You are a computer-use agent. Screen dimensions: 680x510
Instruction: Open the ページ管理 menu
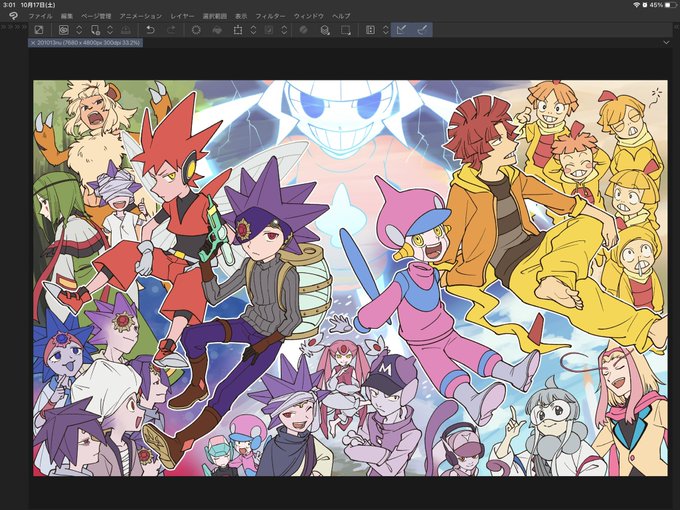pos(96,16)
